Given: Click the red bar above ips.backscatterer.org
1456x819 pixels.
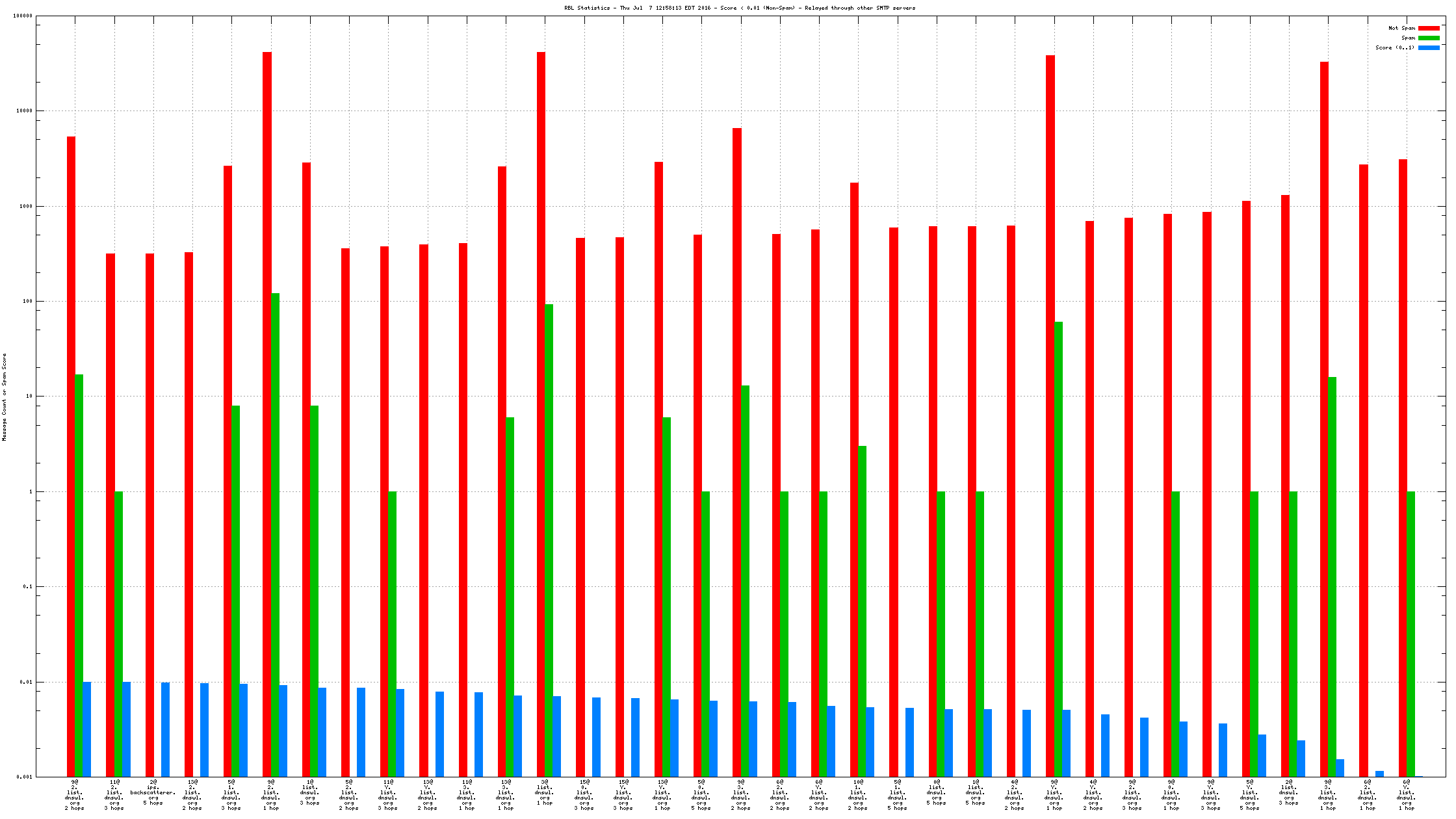Looking at the screenshot, I should pyautogui.click(x=149, y=513).
